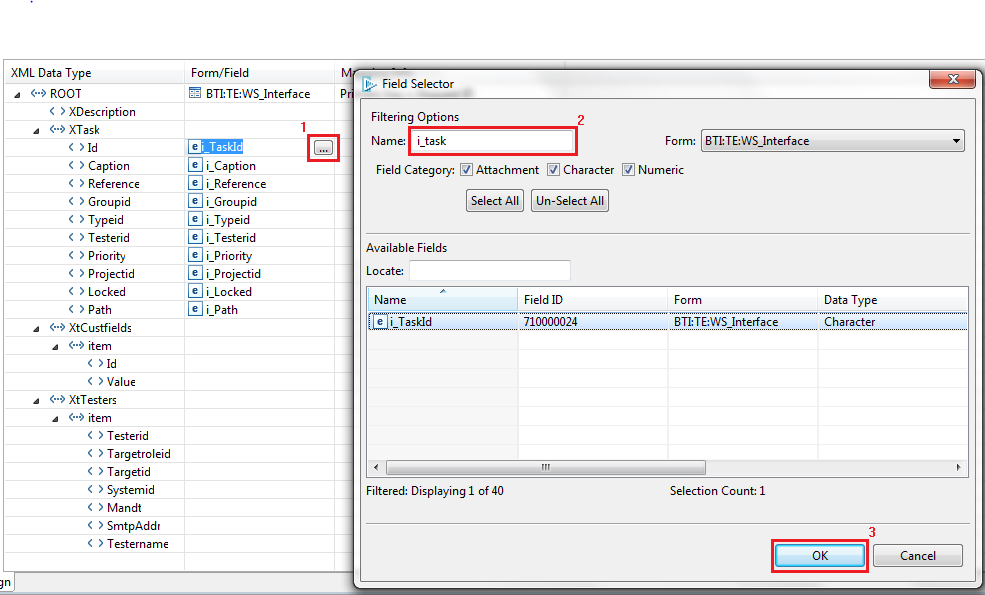Collapse the XtCustfields node
This screenshot has height=595, width=985.
pyautogui.click(x=36, y=329)
